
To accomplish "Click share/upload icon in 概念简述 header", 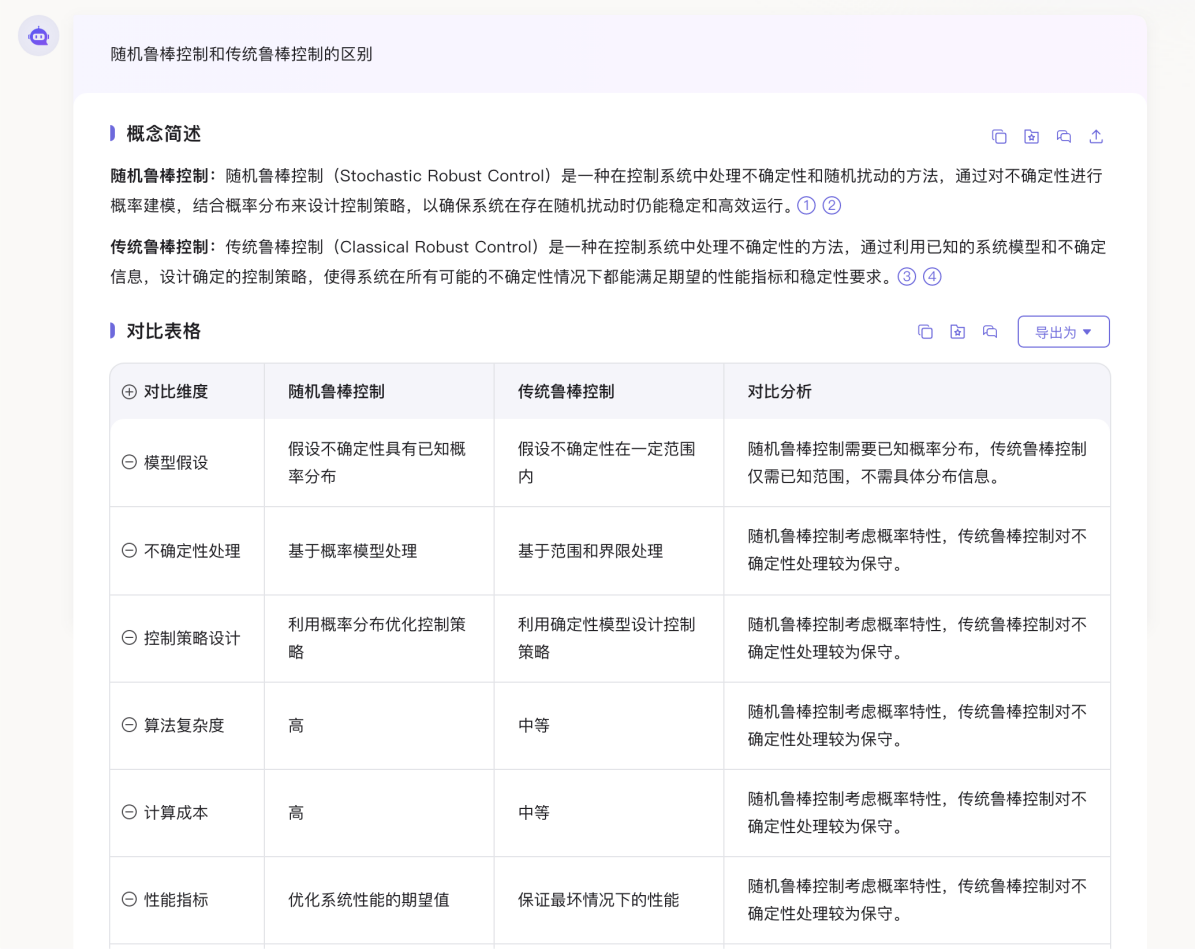I will (1096, 136).
